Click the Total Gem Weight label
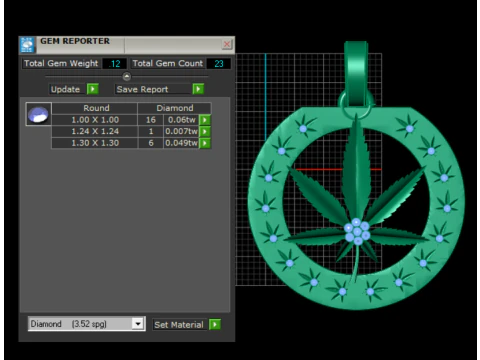The image size is (480, 360). (61, 63)
